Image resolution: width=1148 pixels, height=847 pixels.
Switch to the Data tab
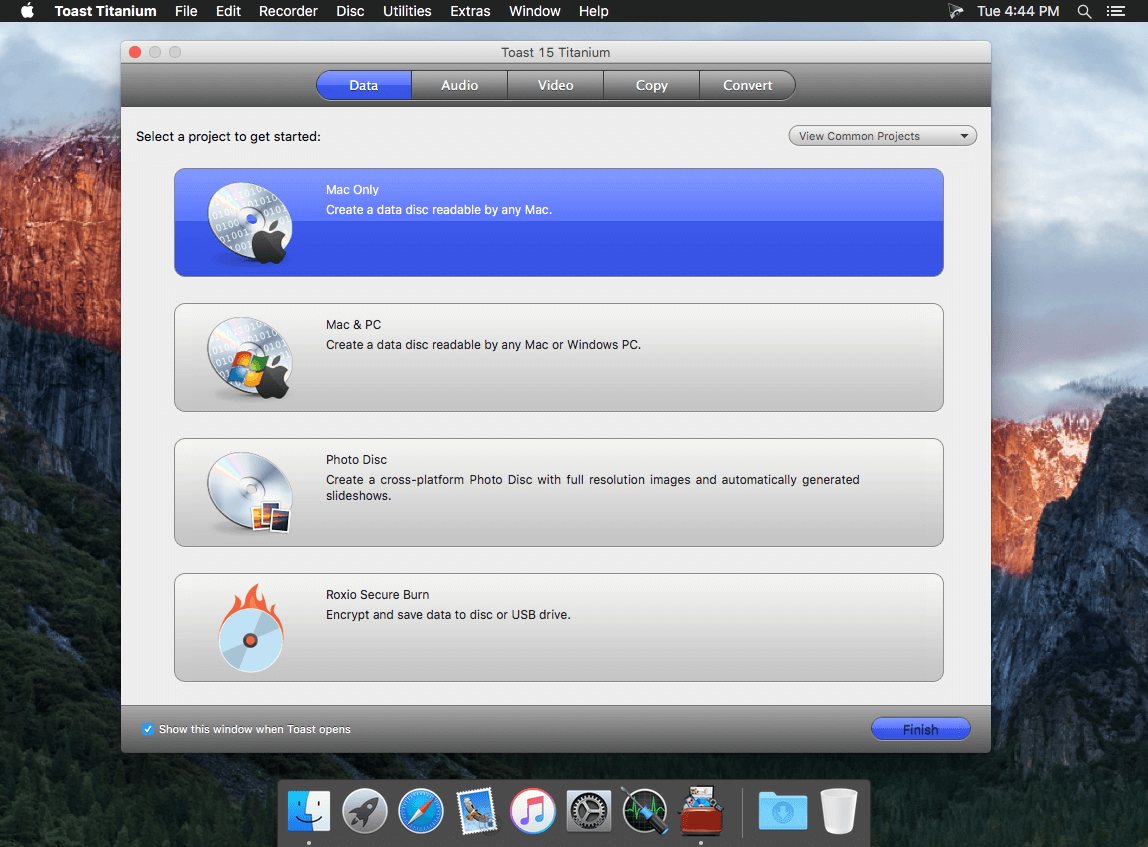pyautogui.click(x=364, y=85)
